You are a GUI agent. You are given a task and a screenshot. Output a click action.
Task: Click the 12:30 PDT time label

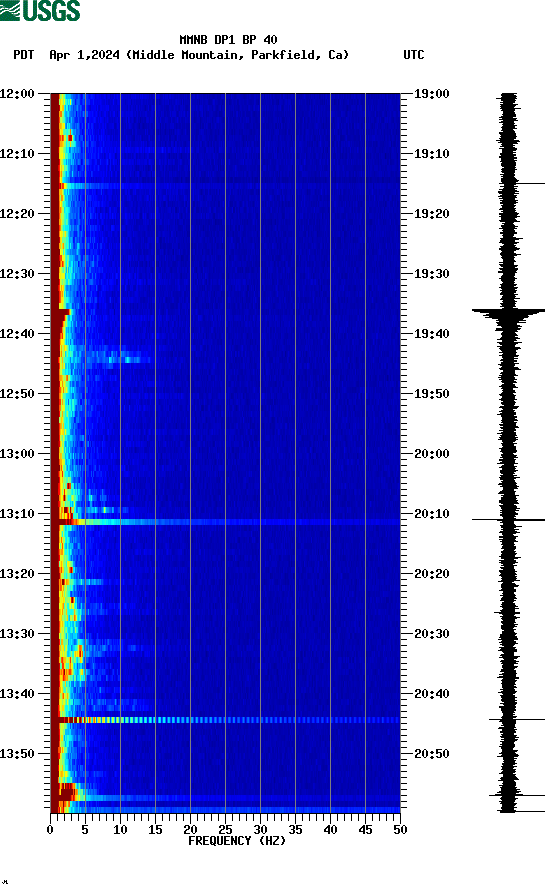coord(17,273)
